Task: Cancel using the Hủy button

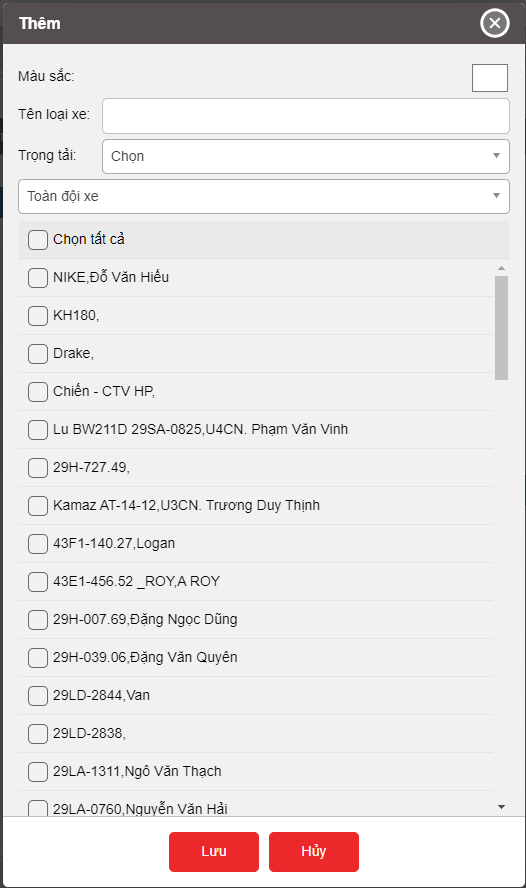Action: 314,851
